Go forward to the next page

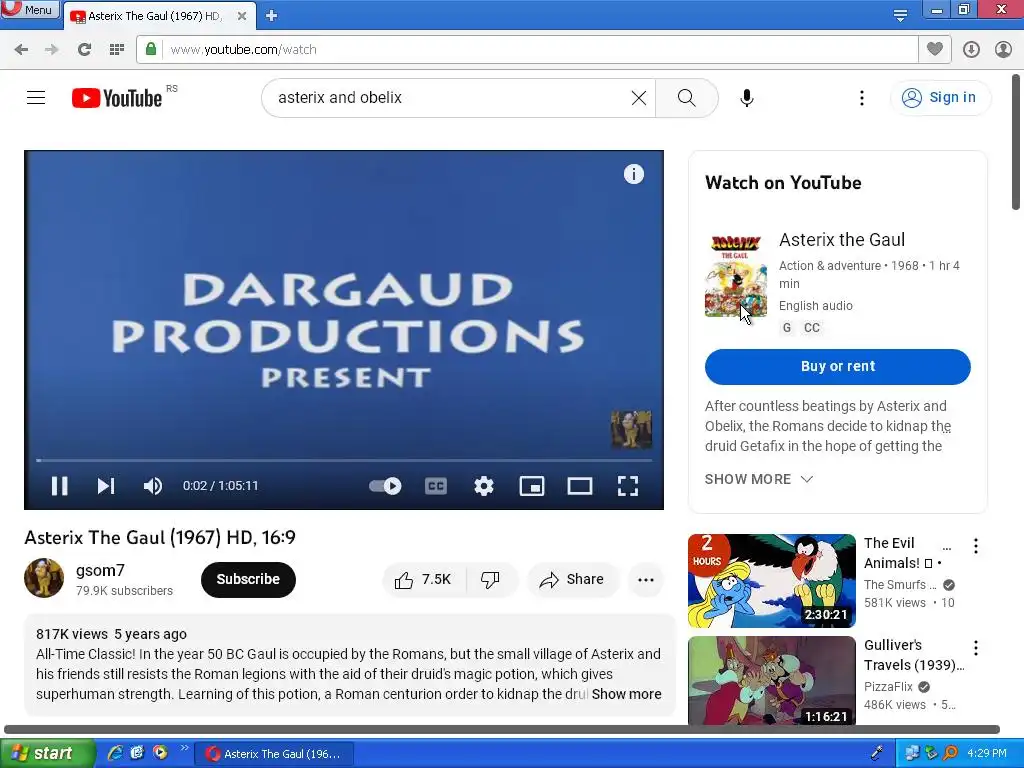52,50
